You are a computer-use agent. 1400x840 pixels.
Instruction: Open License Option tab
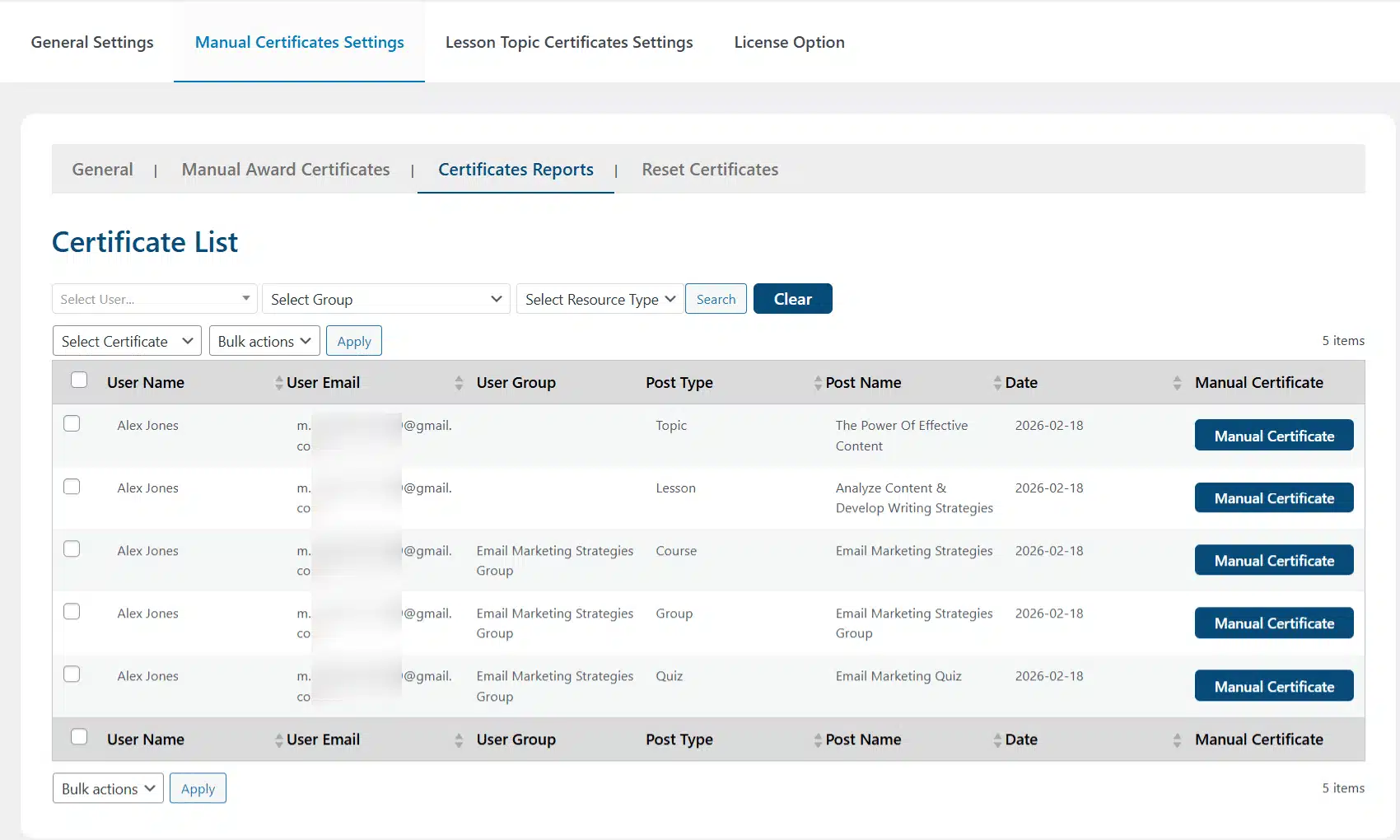pos(789,42)
